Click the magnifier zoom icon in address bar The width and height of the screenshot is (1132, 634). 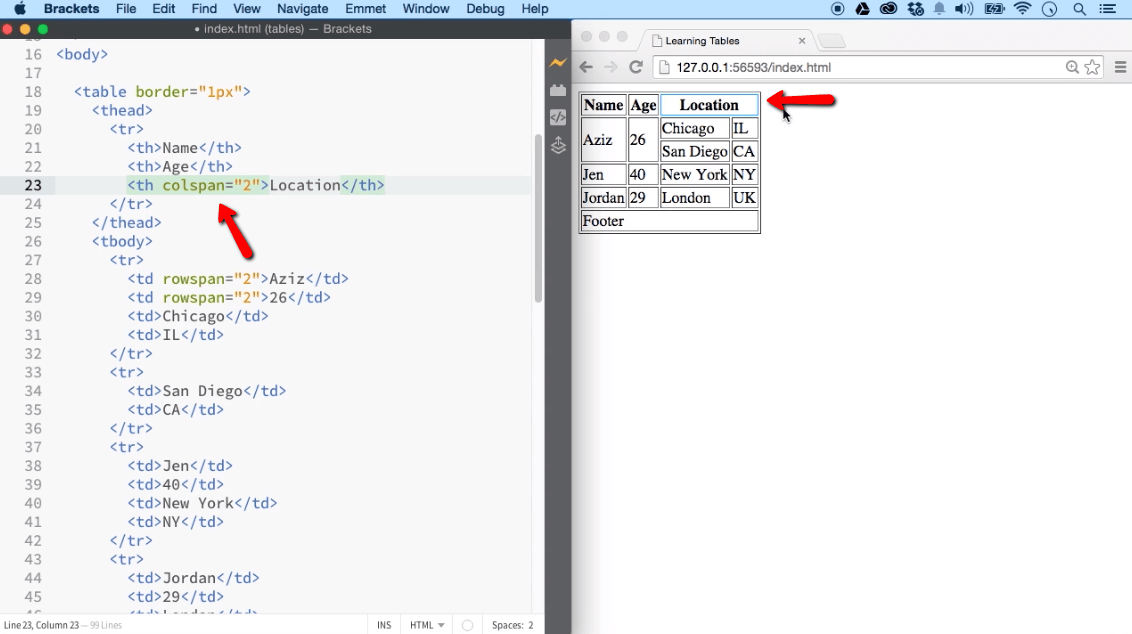coord(1073,67)
